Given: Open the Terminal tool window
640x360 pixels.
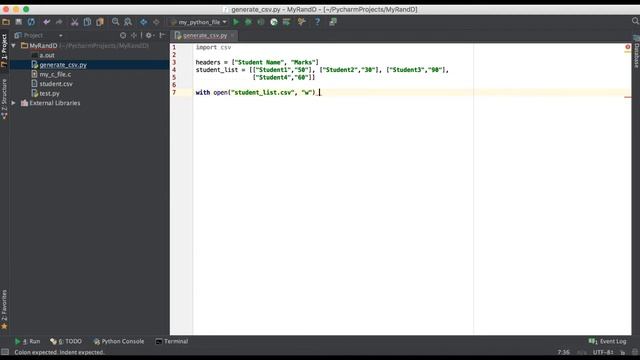Looking at the screenshot, I should (x=171, y=341).
